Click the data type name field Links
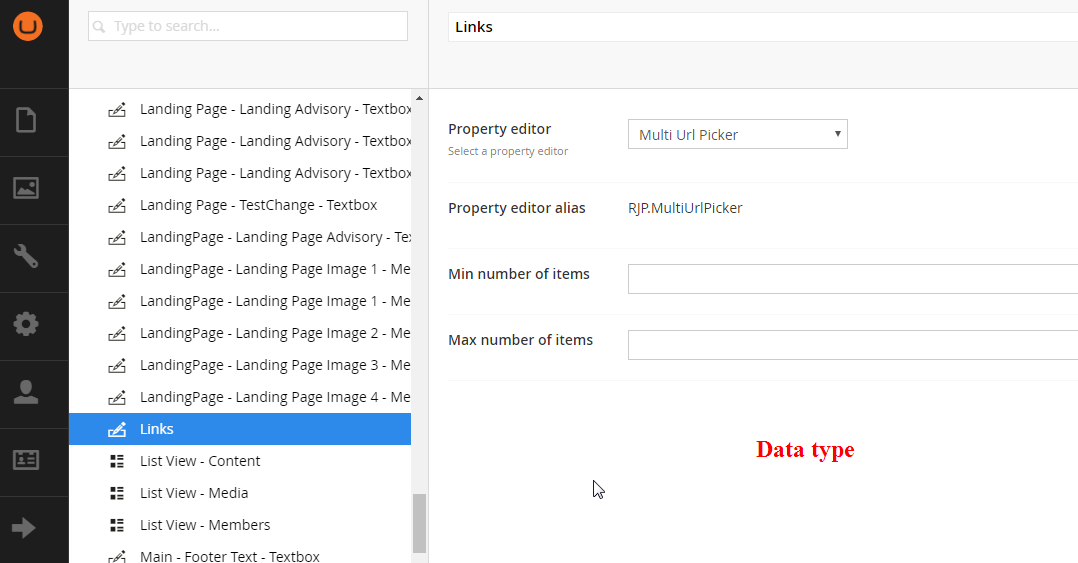This screenshot has height=563, width=1078. [x=763, y=27]
